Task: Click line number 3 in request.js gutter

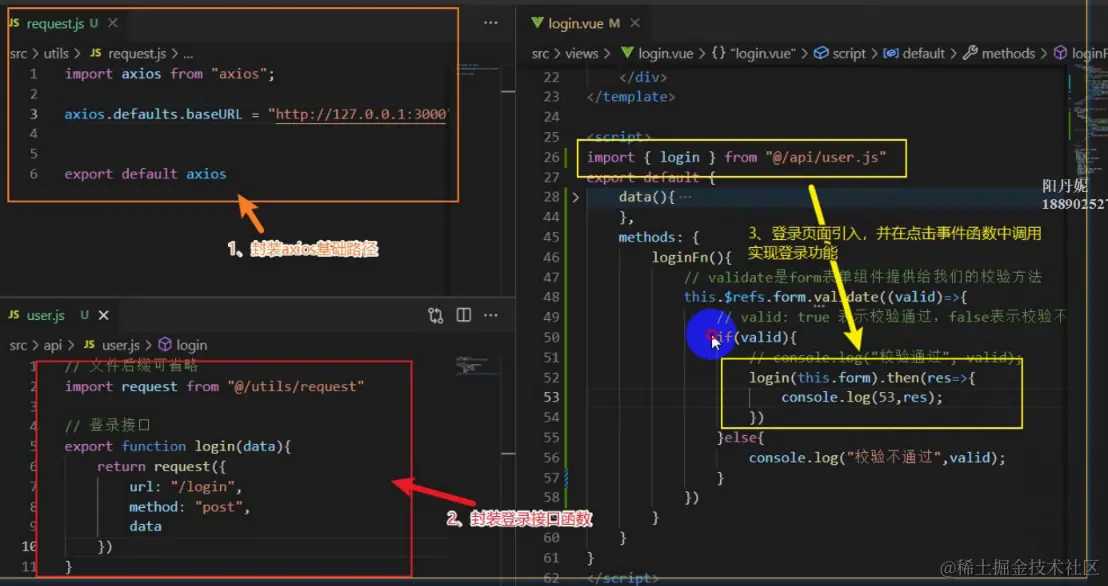Action: 33,114
